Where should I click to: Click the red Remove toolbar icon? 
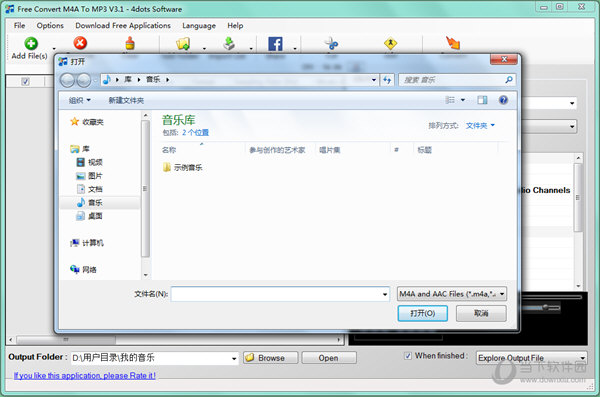point(80,43)
